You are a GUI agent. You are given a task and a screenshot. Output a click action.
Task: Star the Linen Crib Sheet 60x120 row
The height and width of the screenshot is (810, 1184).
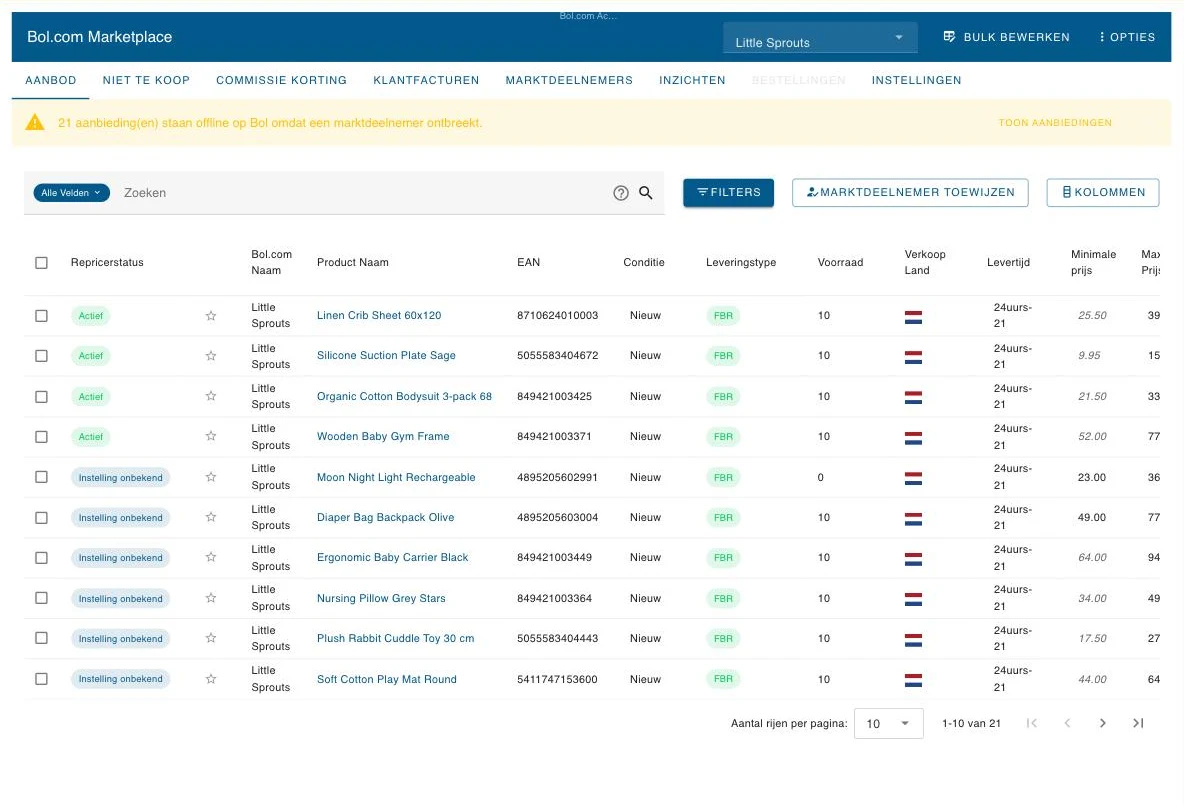tap(211, 316)
